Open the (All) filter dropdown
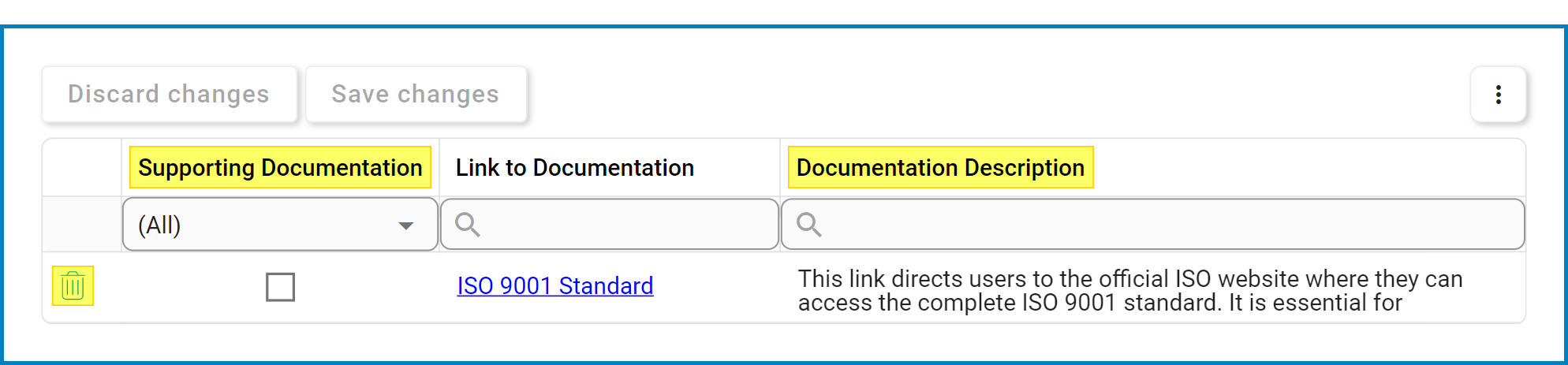 point(280,225)
